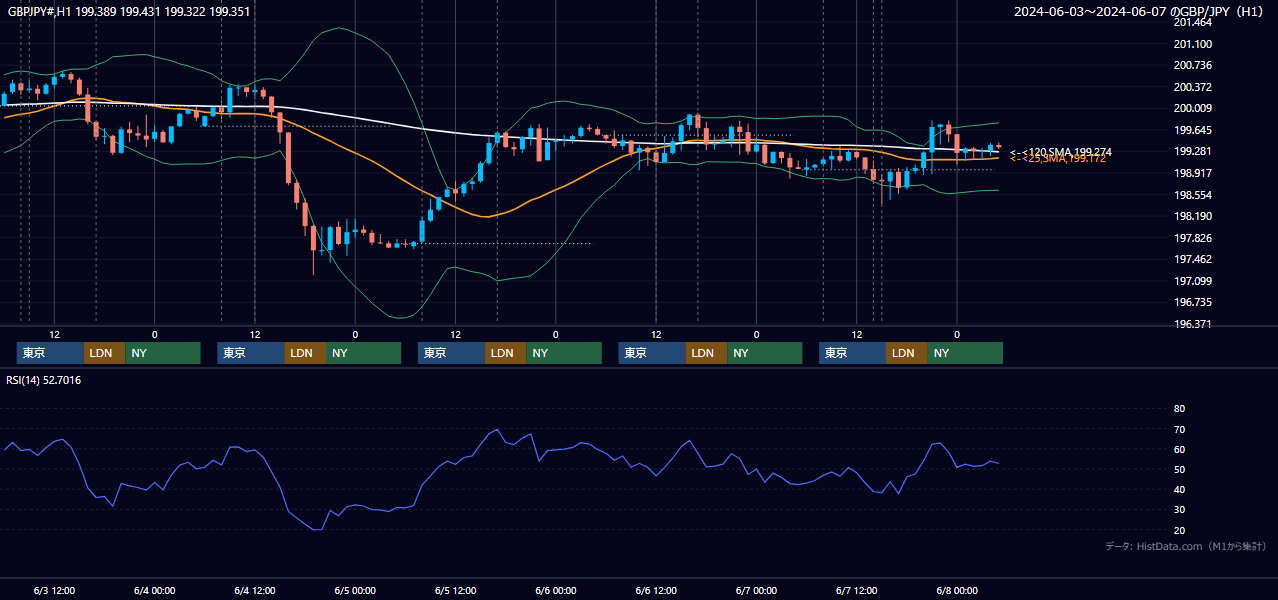
Task: Click the 6/6 00:00 time axis label
Action: click(x=555, y=590)
